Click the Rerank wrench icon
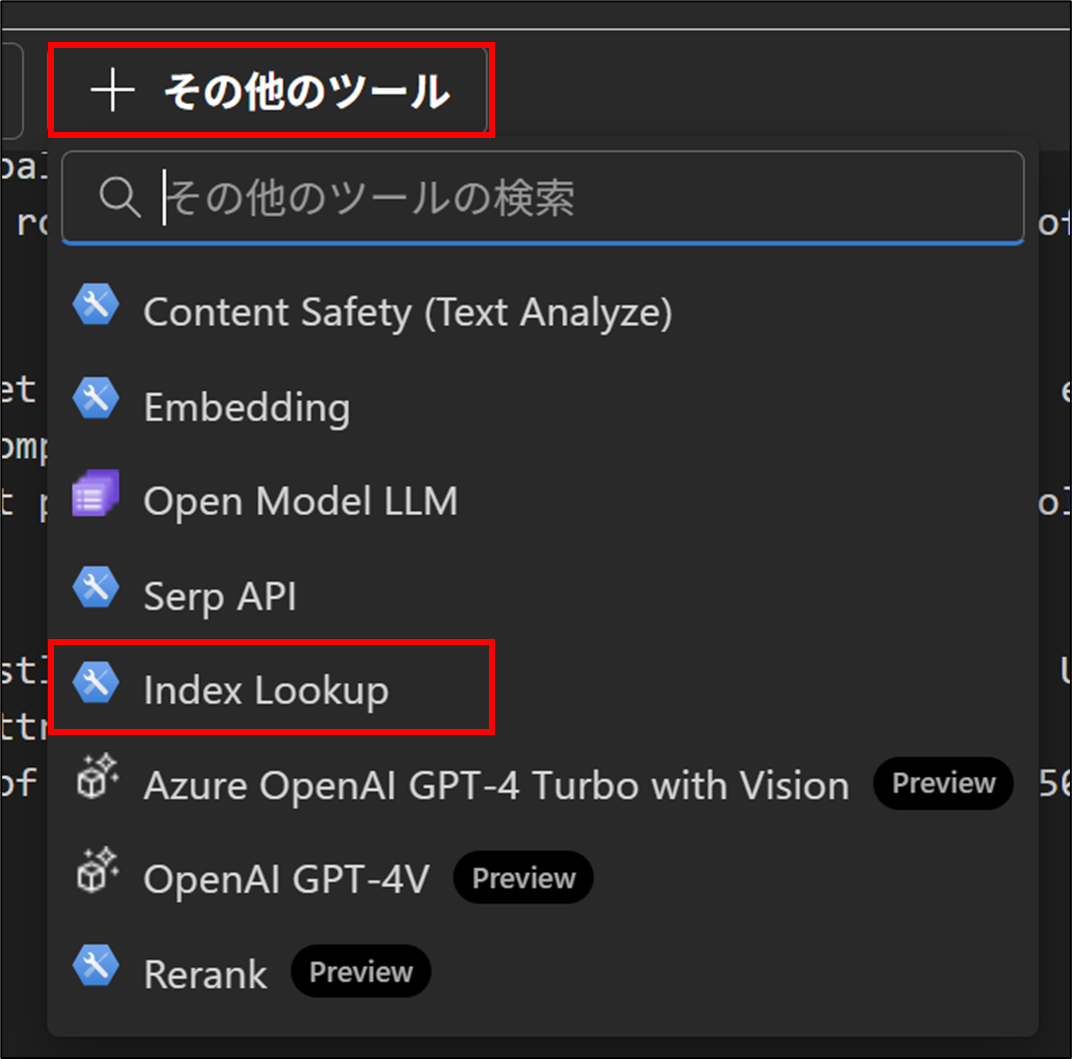Image resolution: width=1072 pixels, height=1059 pixels. [96, 965]
